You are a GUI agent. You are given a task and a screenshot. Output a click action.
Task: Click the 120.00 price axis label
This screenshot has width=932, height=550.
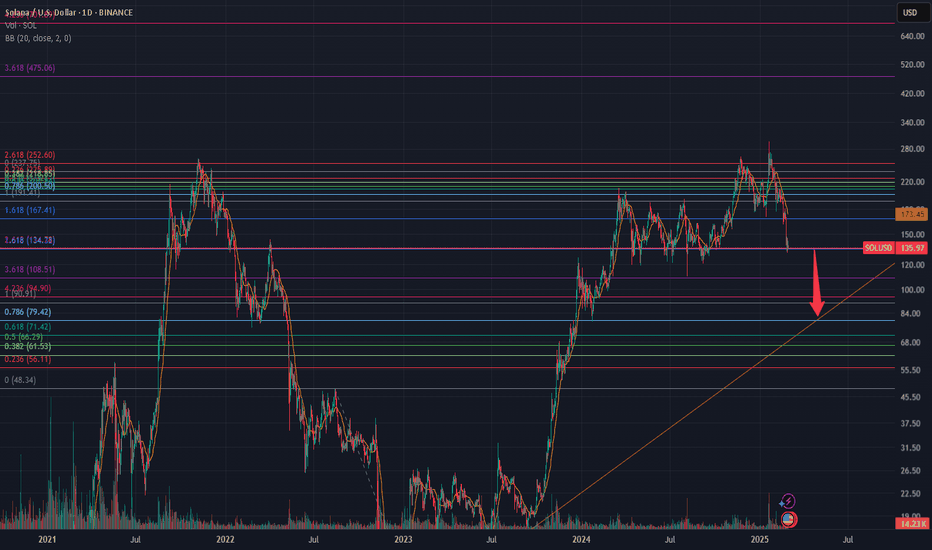912,265
